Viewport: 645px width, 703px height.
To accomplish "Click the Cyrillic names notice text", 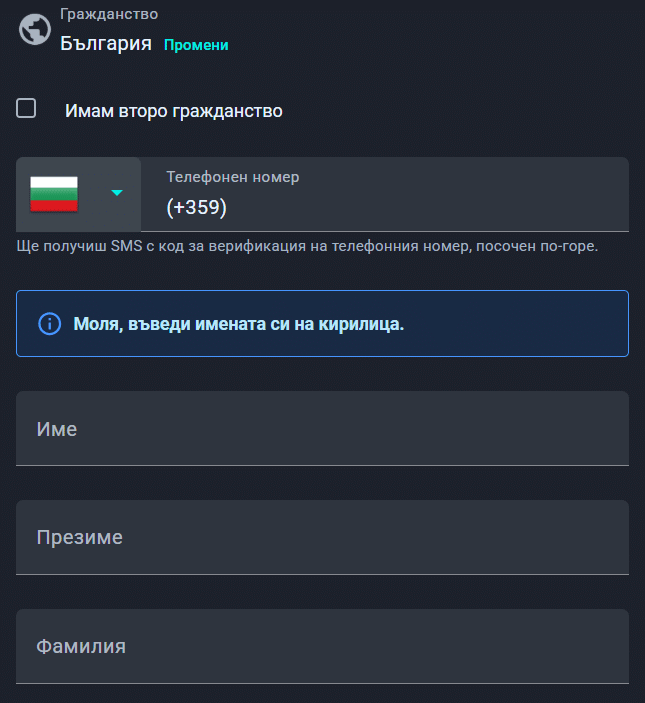I will tap(239, 324).
